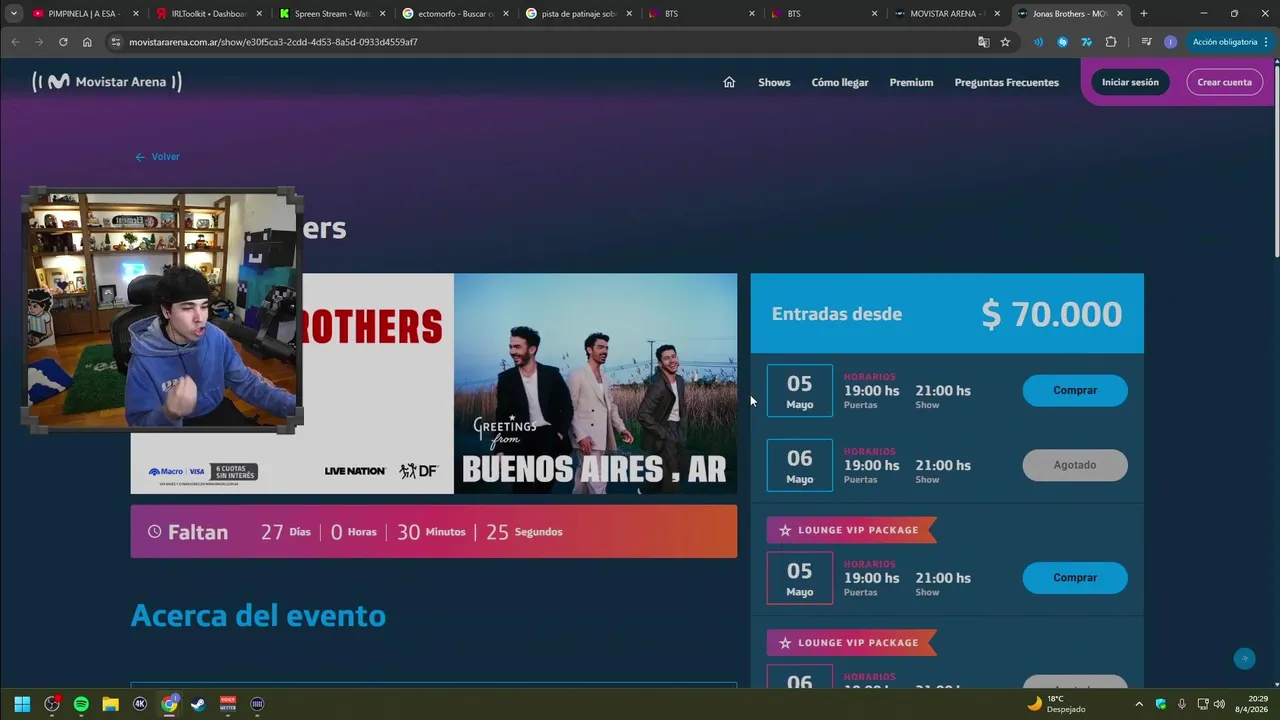The height and width of the screenshot is (720, 1280).
Task: Open the media control music icon
Action: coord(1146,42)
